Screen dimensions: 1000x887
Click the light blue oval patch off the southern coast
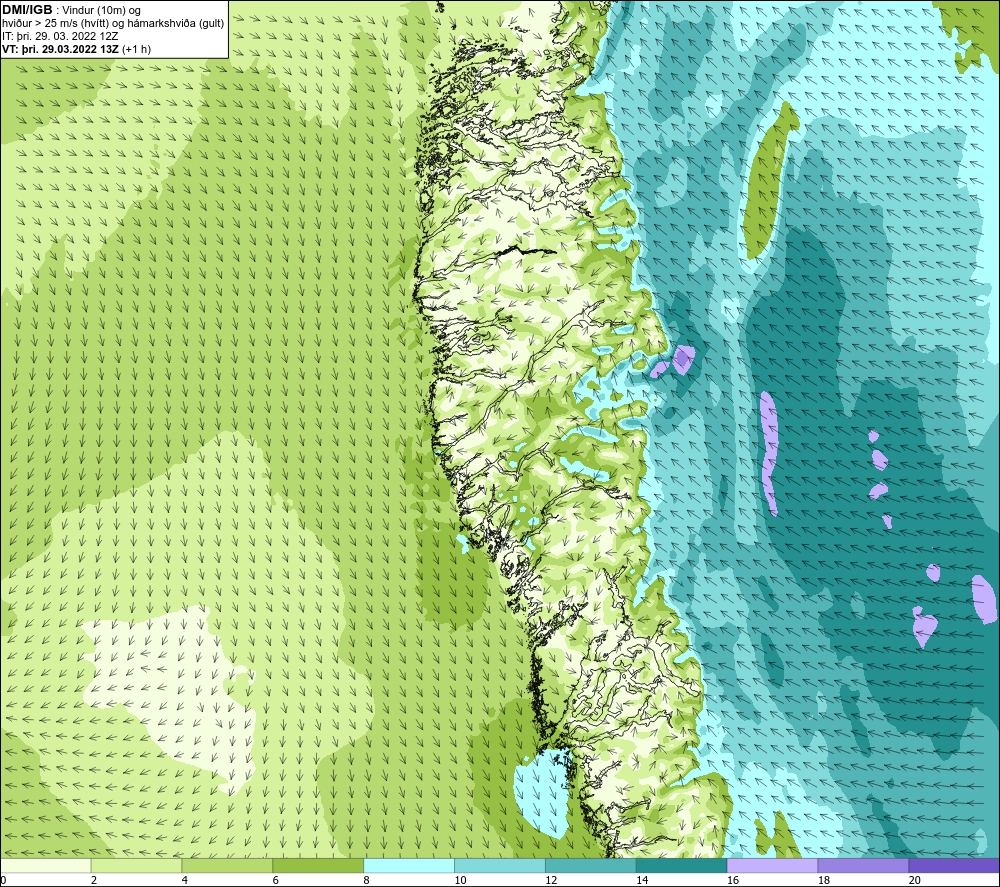pos(543,793)
